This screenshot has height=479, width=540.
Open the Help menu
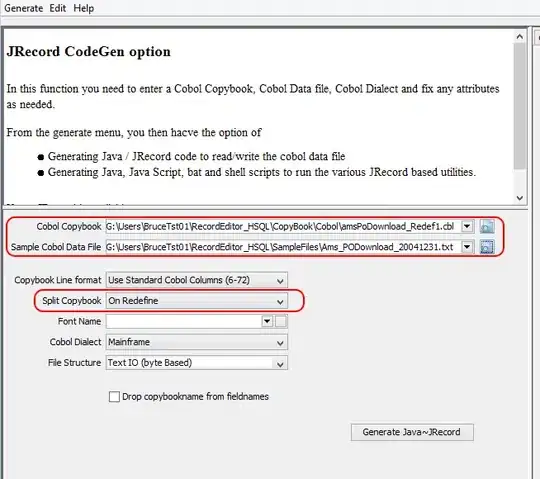click(x=83, y=8)
